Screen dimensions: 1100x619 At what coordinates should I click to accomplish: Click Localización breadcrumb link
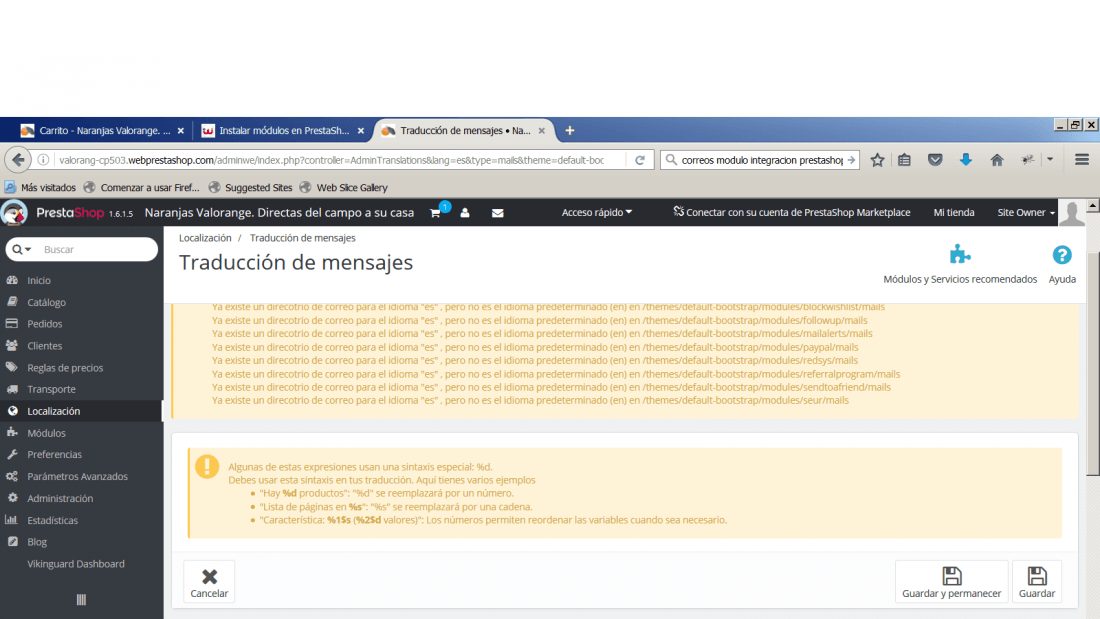(x=205, y=238)
